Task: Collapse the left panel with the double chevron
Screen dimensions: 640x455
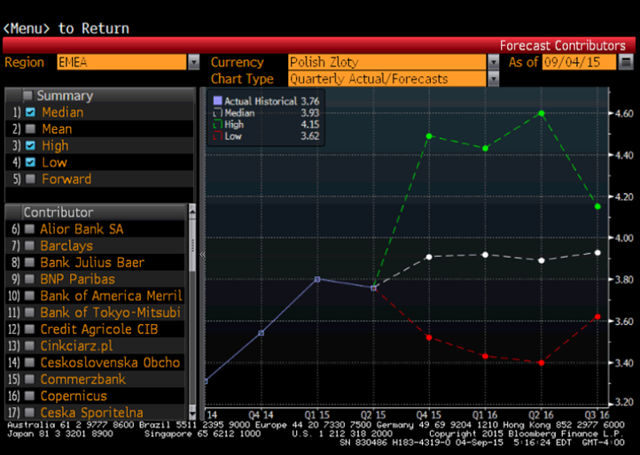Action: (202, 254)
